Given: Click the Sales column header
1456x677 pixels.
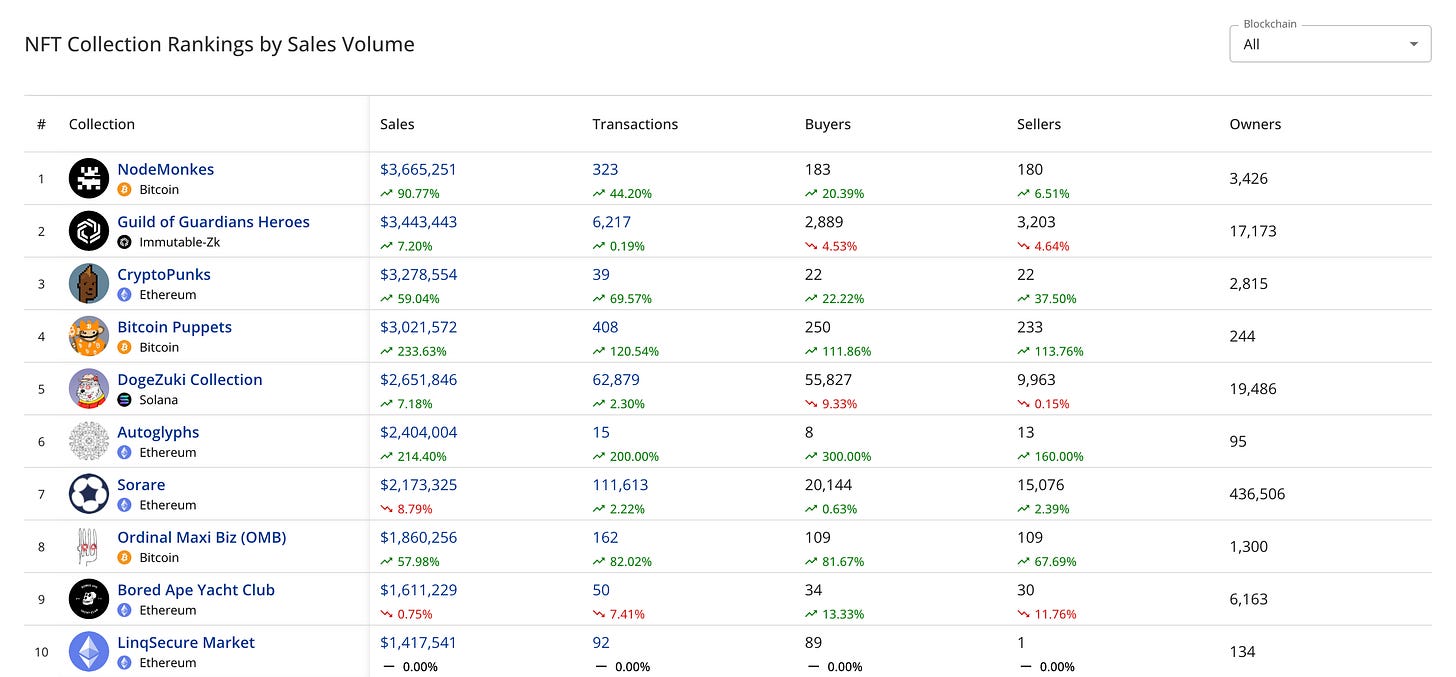Looking at the screenshot, I should 397,124.
